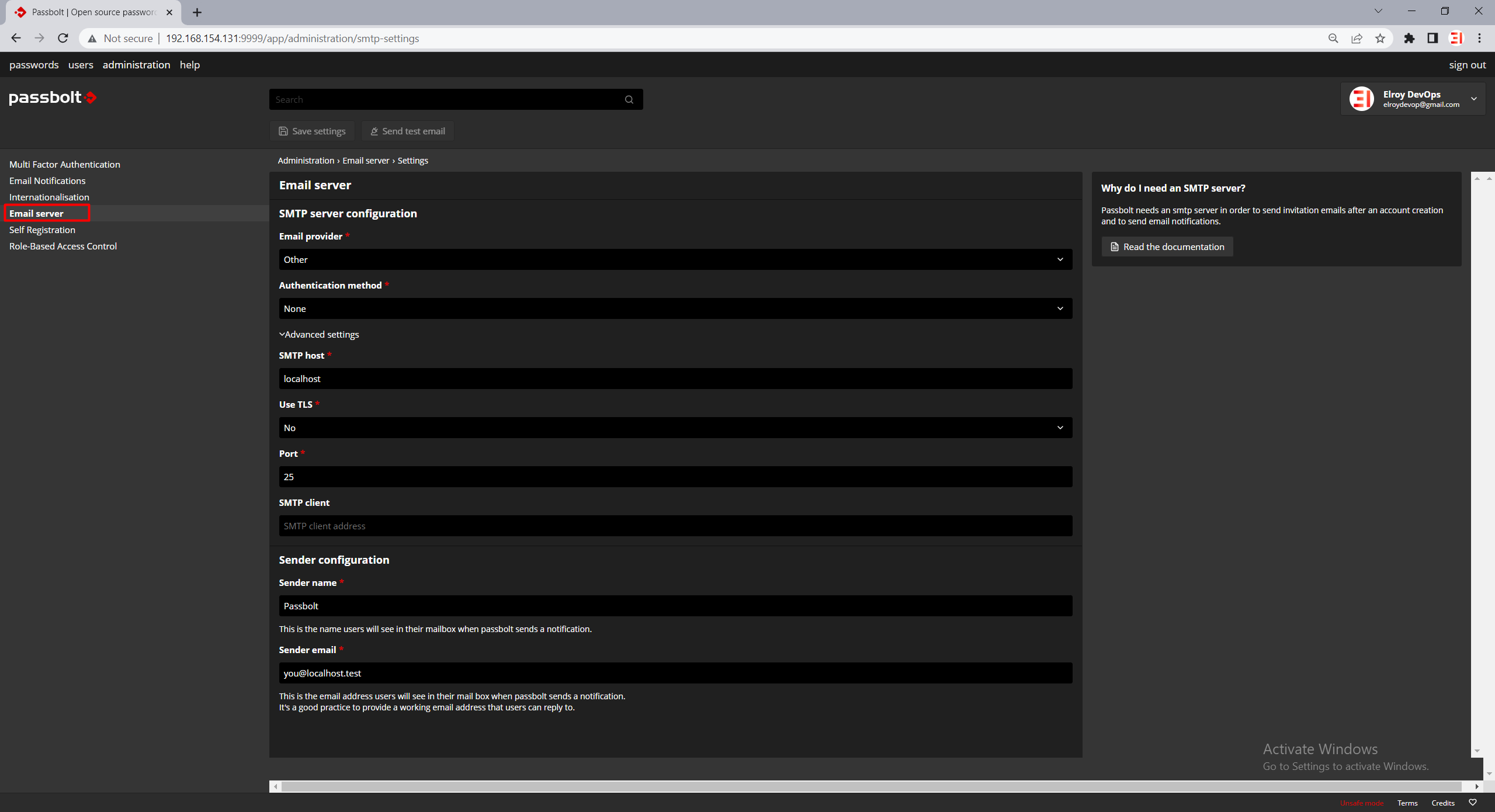Open the Chrome three-dot menu

1480,39
